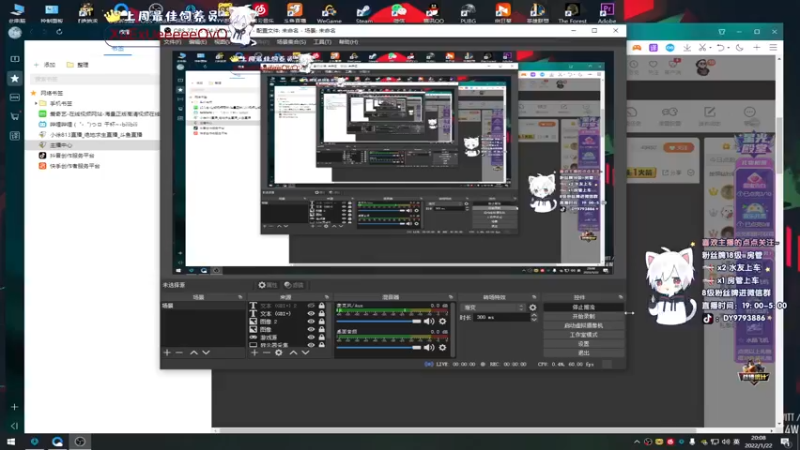The height and width of the screenshot is (450, 800).
Task: Unlock the 显示器采集 source
Action: click(321, 345)
